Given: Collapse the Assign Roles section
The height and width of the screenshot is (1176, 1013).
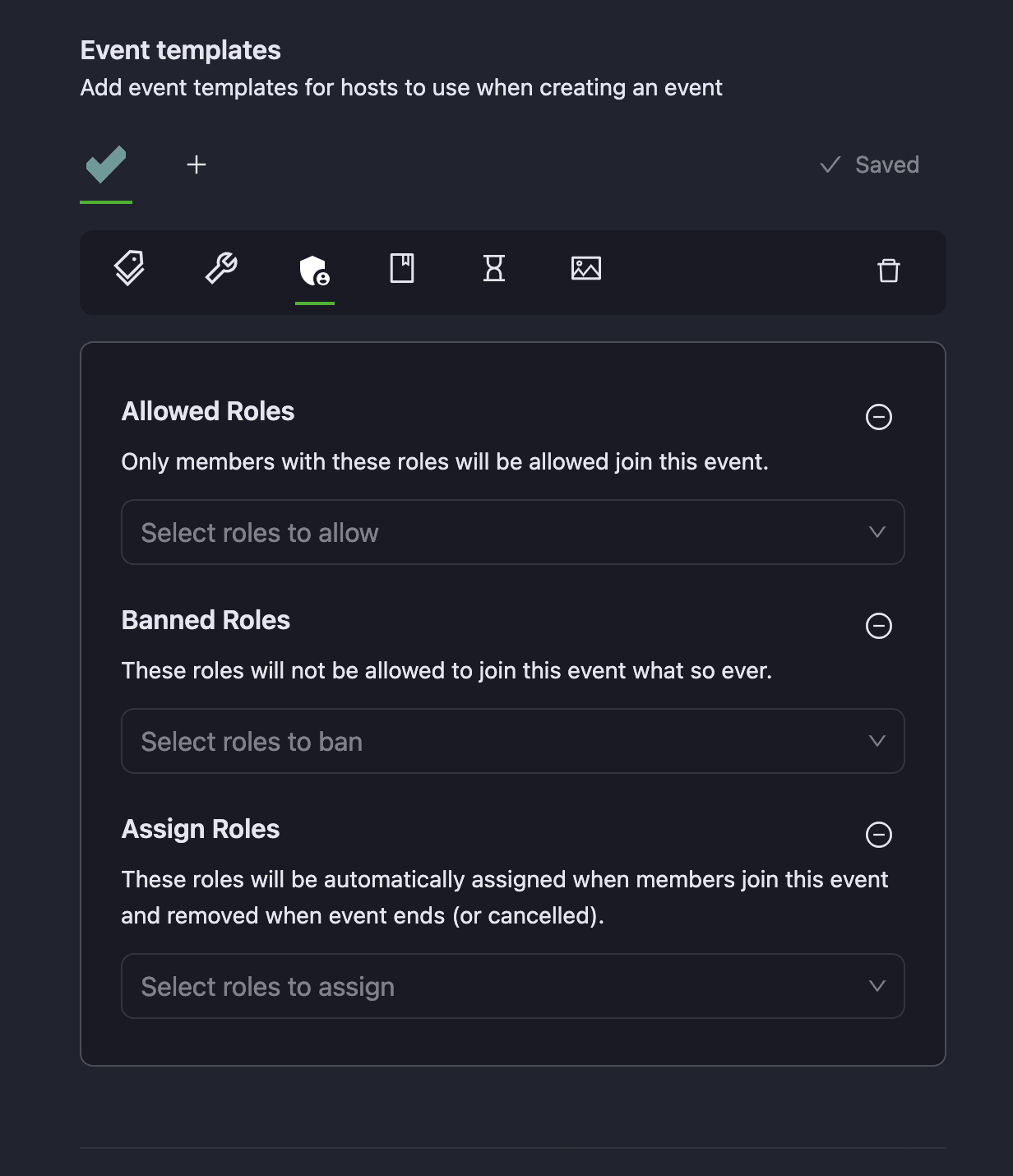Looking at the screenshot, I should (x=879, y=835).
